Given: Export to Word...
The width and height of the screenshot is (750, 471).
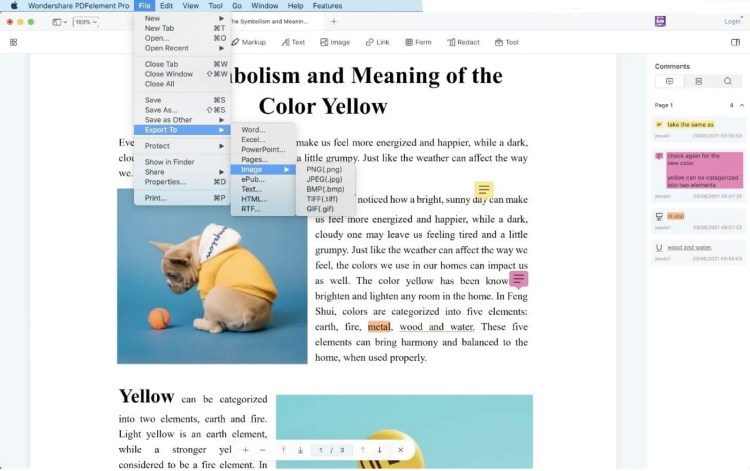Looking at the screenshot, I should click(x=263, y=130).
